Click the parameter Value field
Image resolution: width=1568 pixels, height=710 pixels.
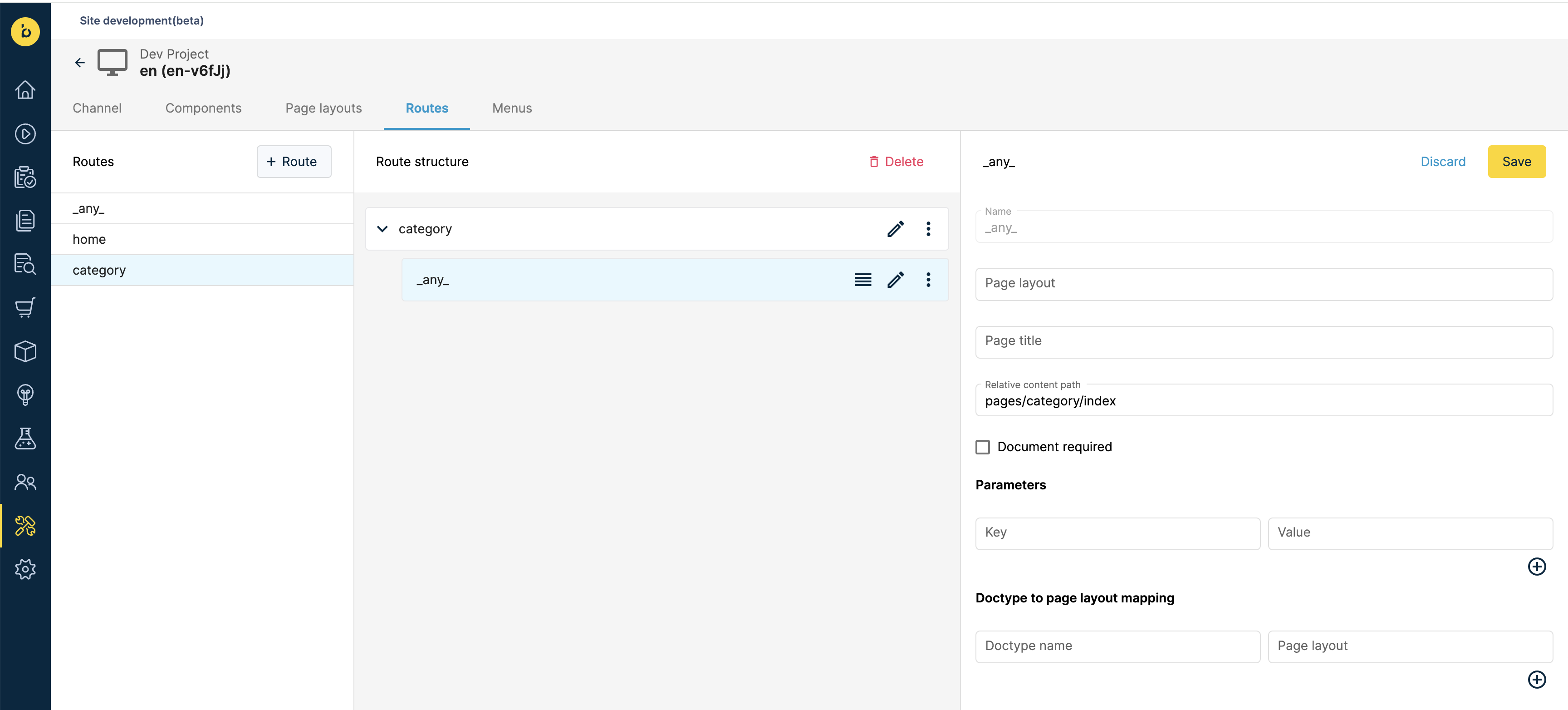[1411, 533]
